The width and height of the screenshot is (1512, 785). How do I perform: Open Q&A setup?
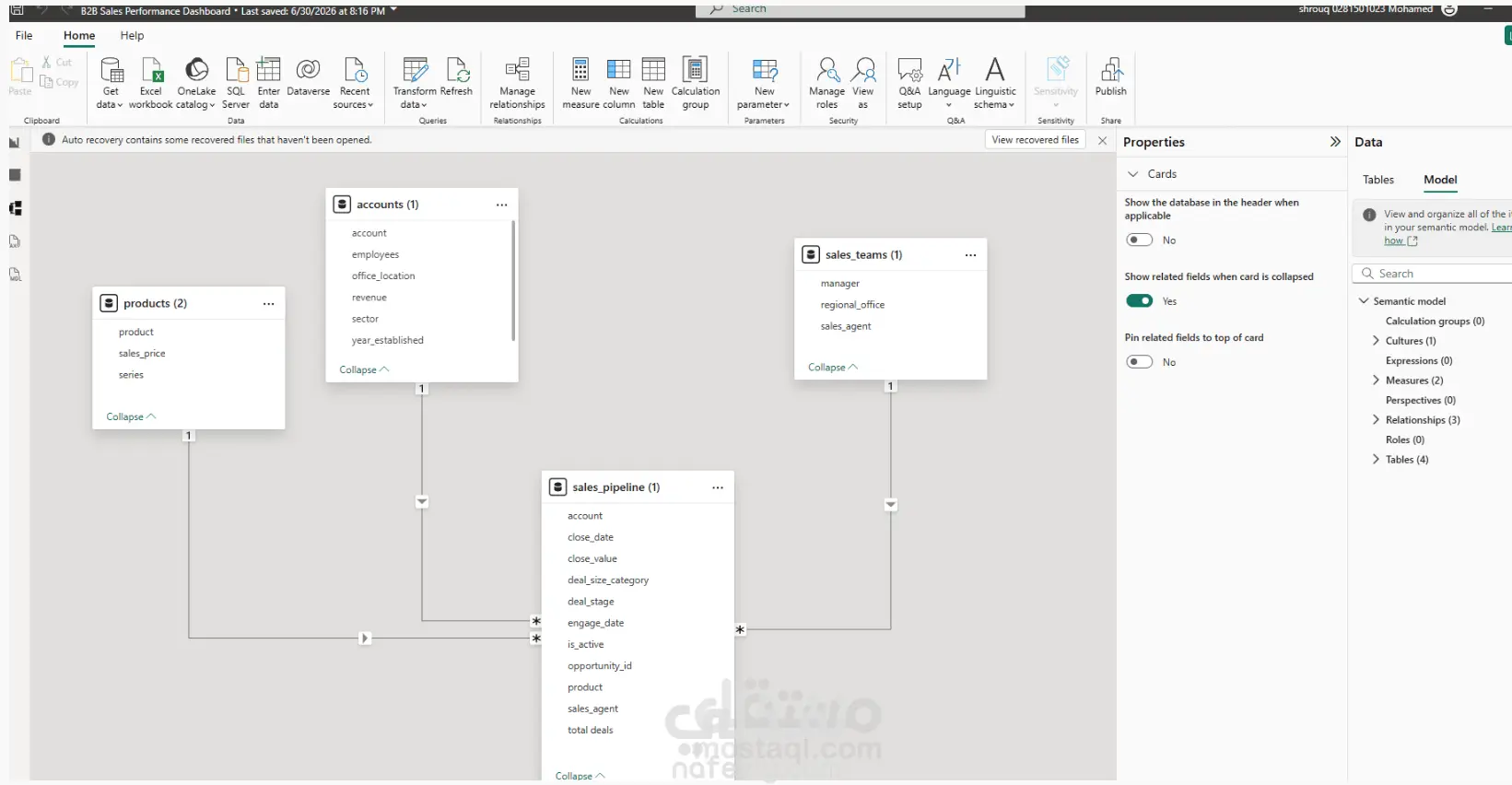tap(909, 83)
